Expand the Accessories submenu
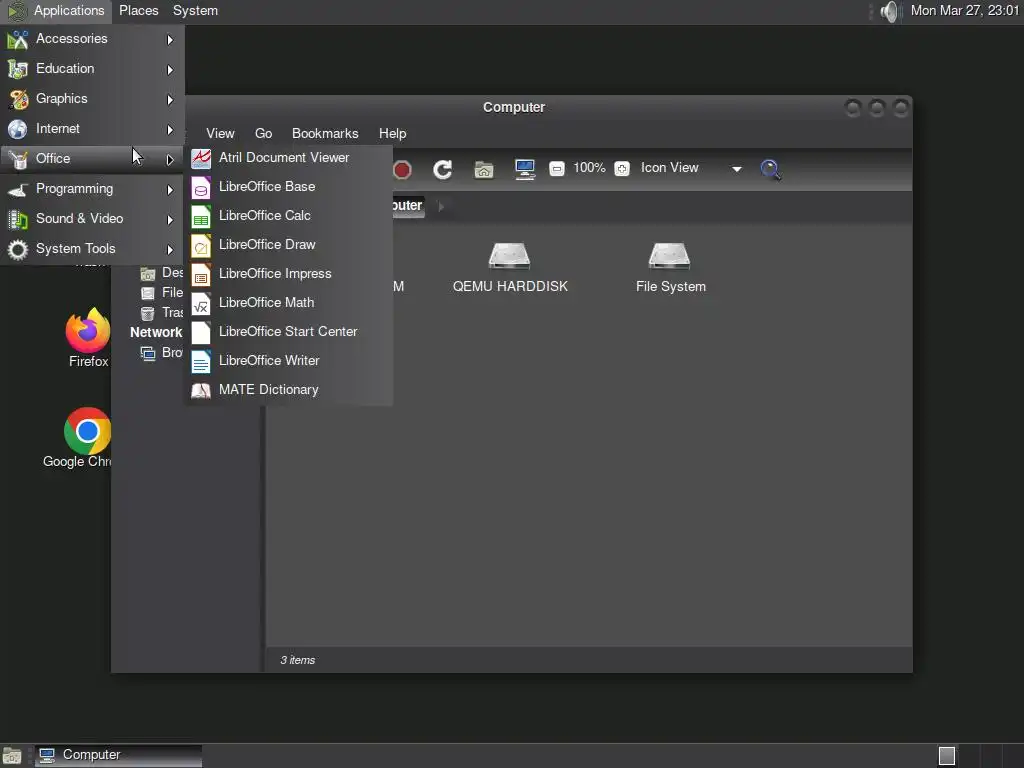The height and width of the screenshot is (768, 1024). click(92, 39)
